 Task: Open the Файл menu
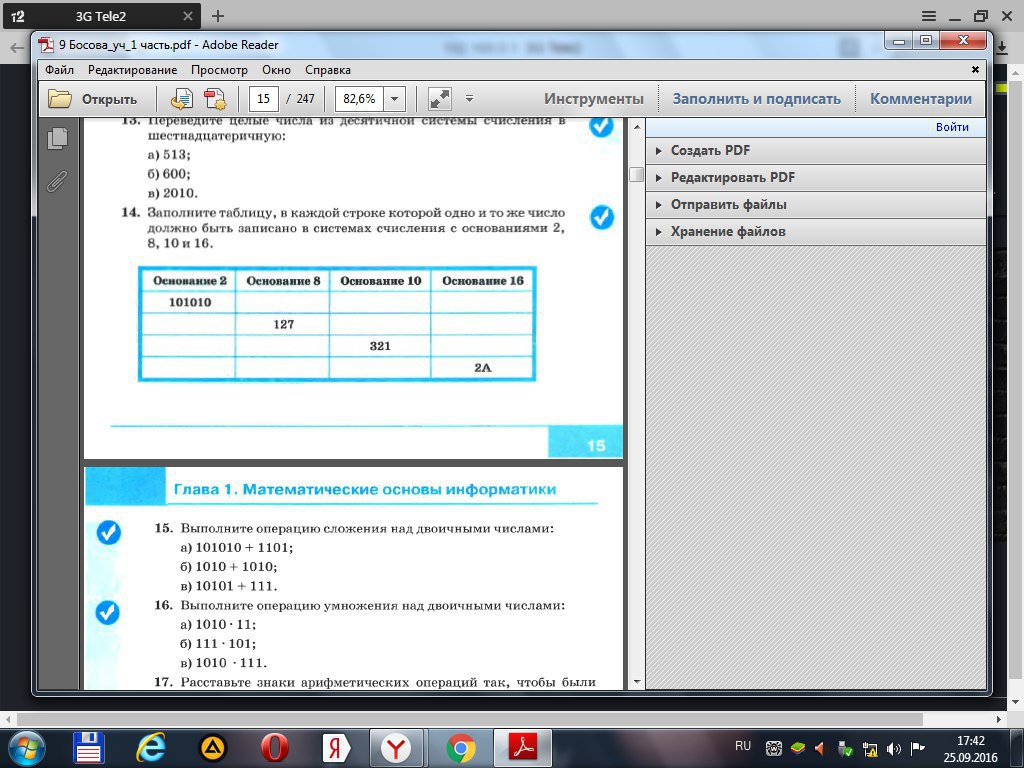click(59, 70)
